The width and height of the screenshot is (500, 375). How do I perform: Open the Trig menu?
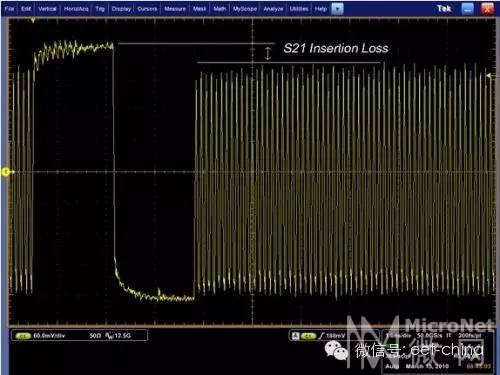coord(100,9)
